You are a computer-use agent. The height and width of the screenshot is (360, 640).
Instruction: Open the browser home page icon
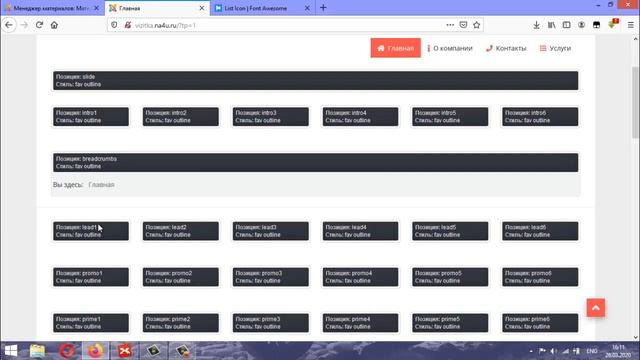coord(54,25)
